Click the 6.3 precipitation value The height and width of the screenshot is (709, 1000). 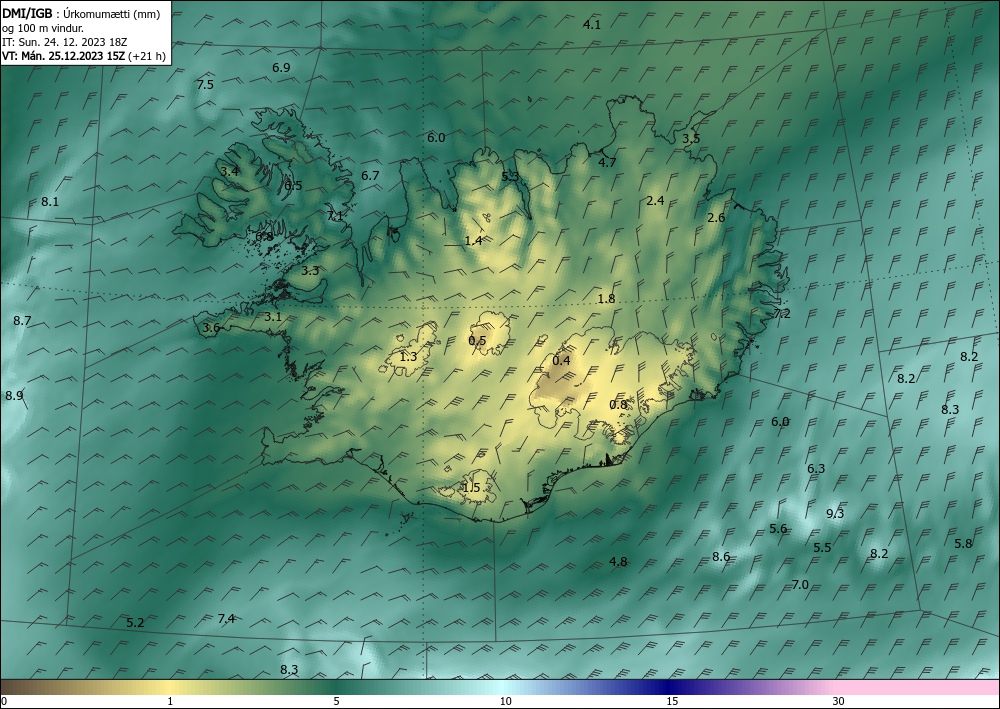[816, 469]
